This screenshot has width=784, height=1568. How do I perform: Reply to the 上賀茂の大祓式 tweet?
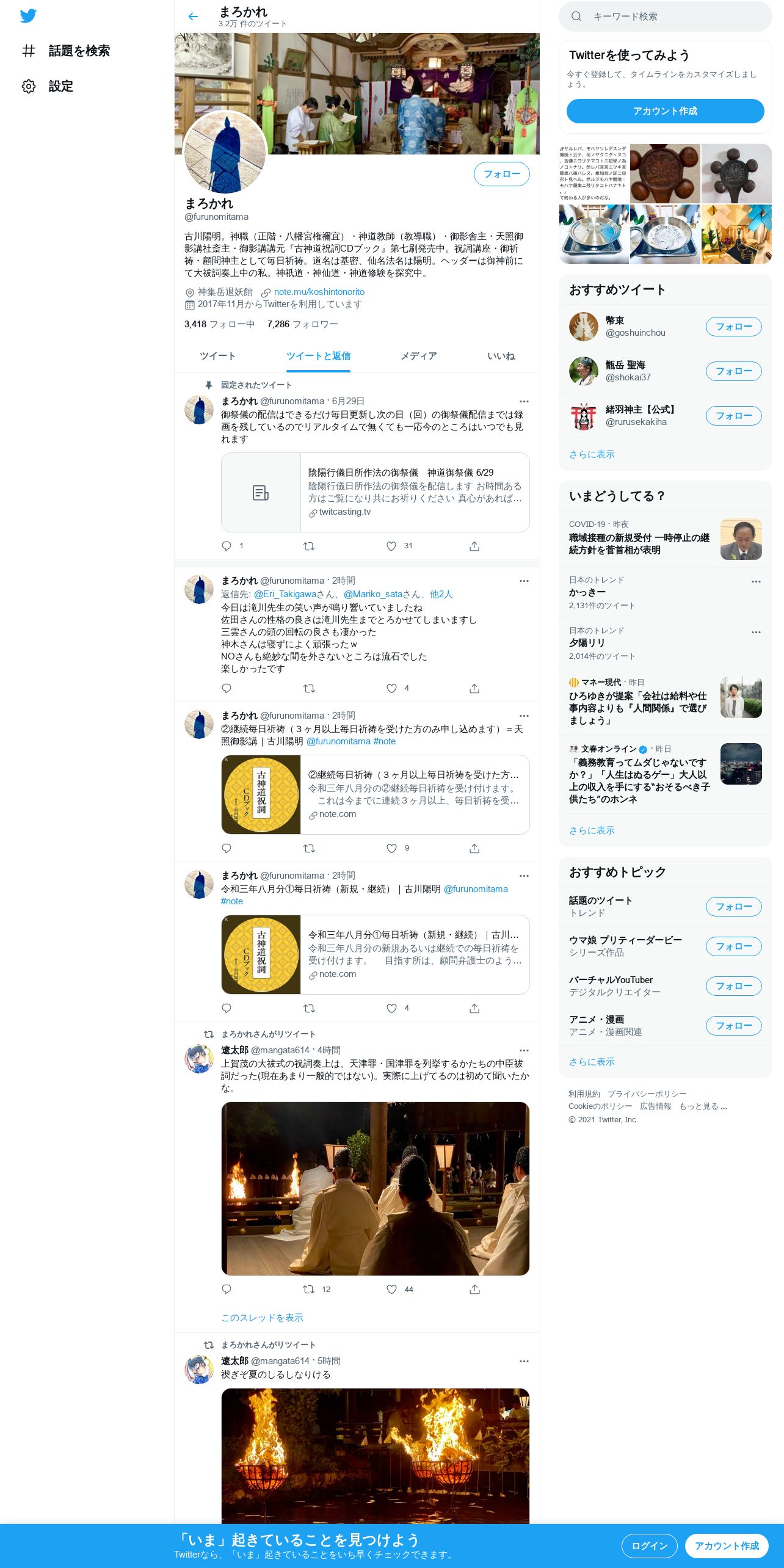[x=227, y=1290]
